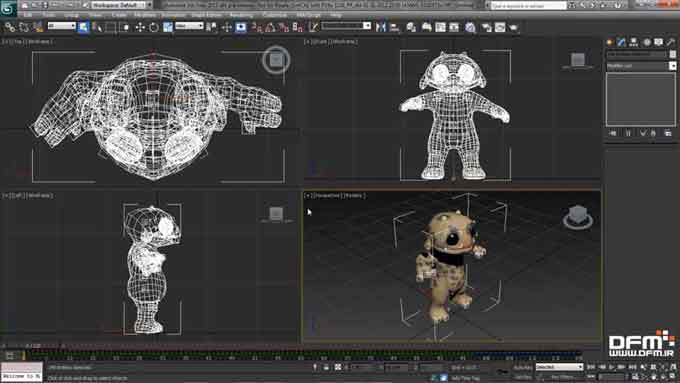Open the Material Editor sphere icon

click(470, 27)
